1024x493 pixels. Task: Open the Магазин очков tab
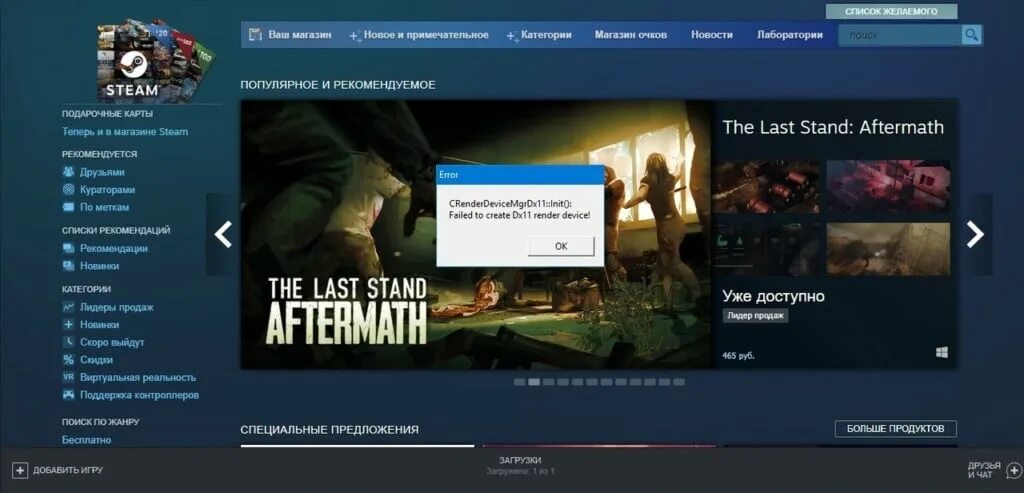click(631, 35)
